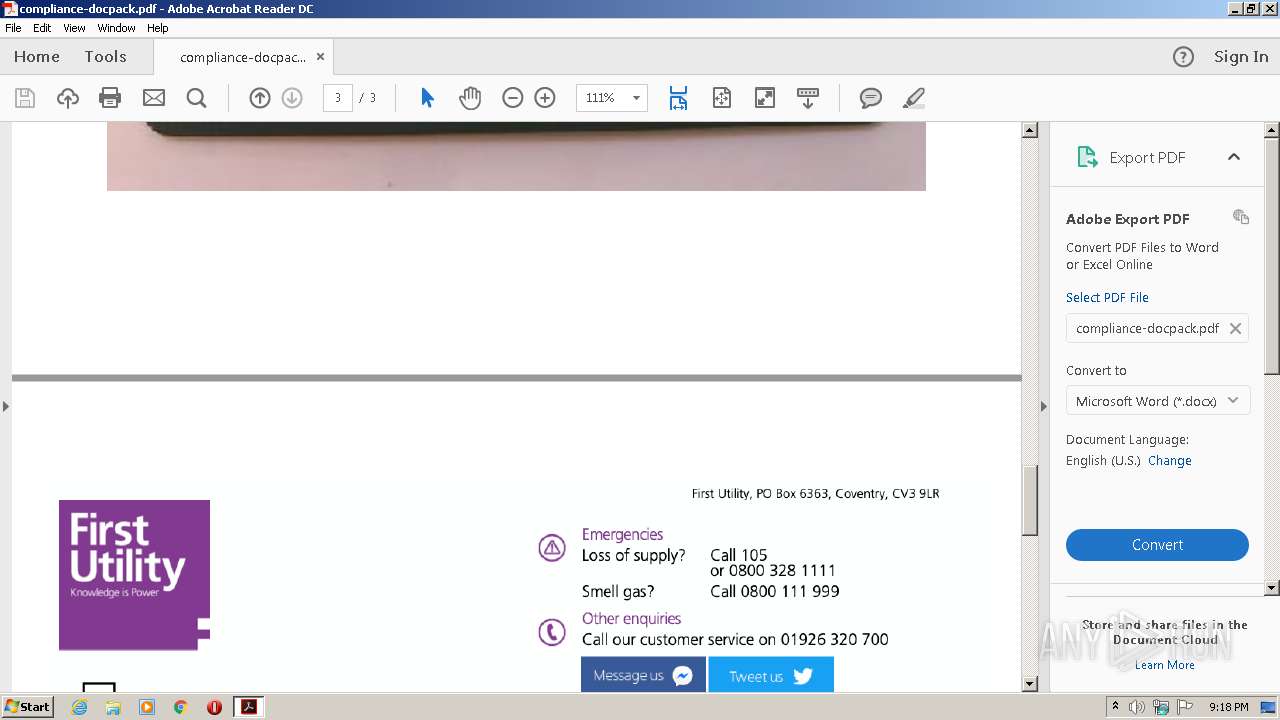This screenshot has width=1280, height=720.
Task: Click right panel scrollbar thumb
Action: coord(1272,257)
